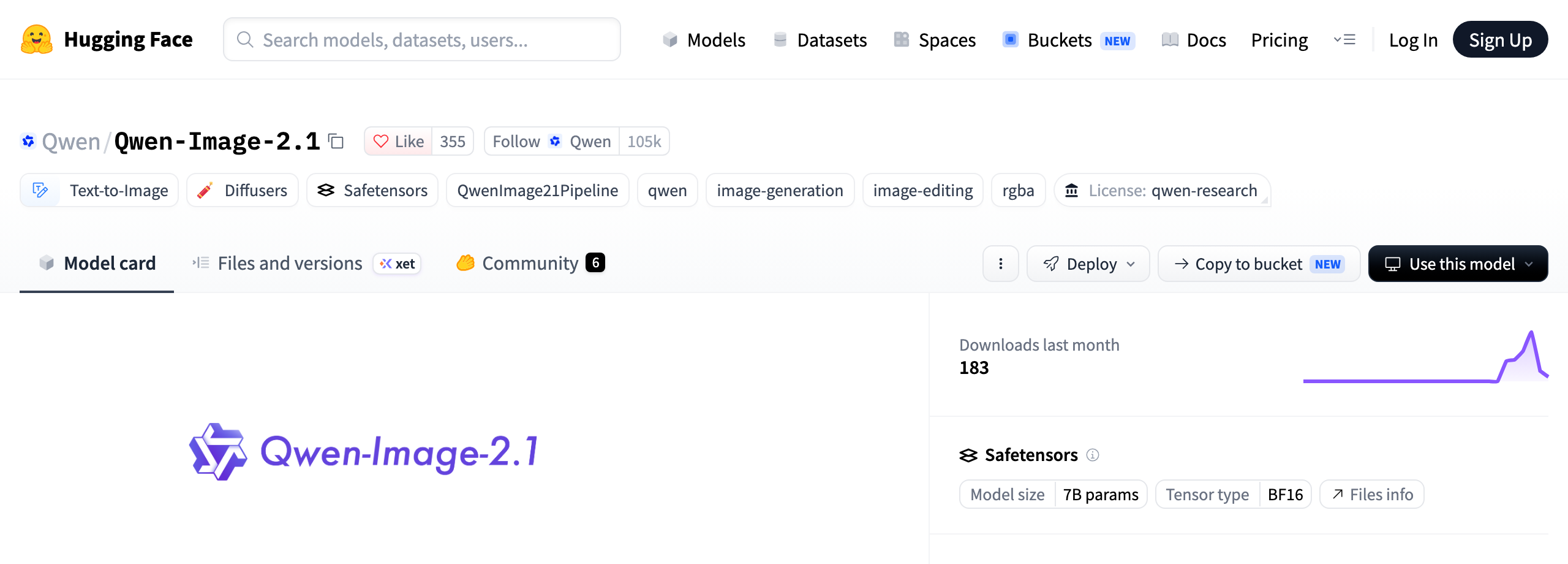Click the Qwen-Image-2.1 model title

click(217, 142)
